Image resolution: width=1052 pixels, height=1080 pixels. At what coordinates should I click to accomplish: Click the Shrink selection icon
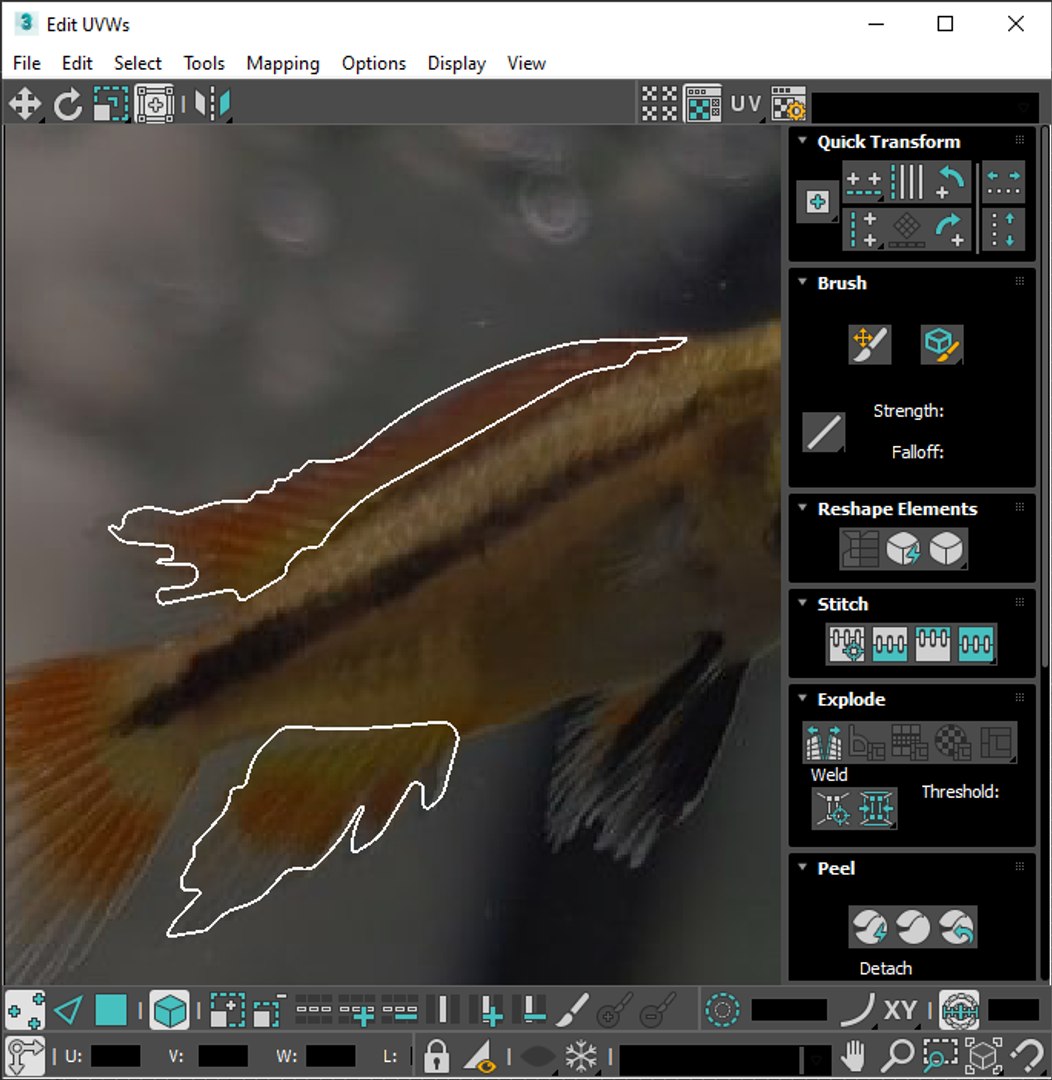pyautogui.click(x=270, y=1010)
